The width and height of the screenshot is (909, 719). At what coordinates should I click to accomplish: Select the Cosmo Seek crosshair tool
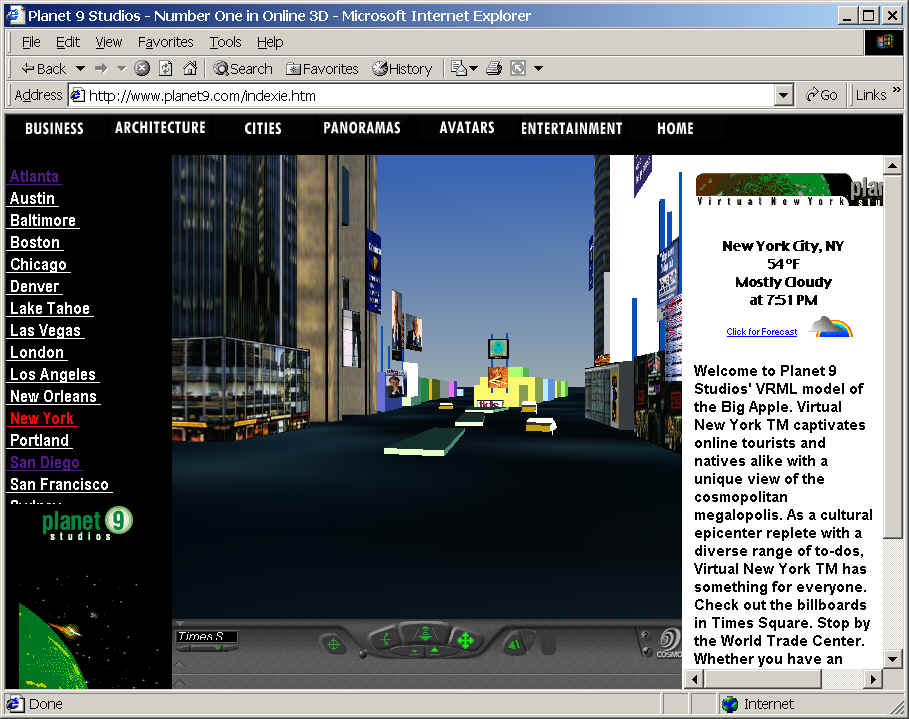click(x=333, y=644)
